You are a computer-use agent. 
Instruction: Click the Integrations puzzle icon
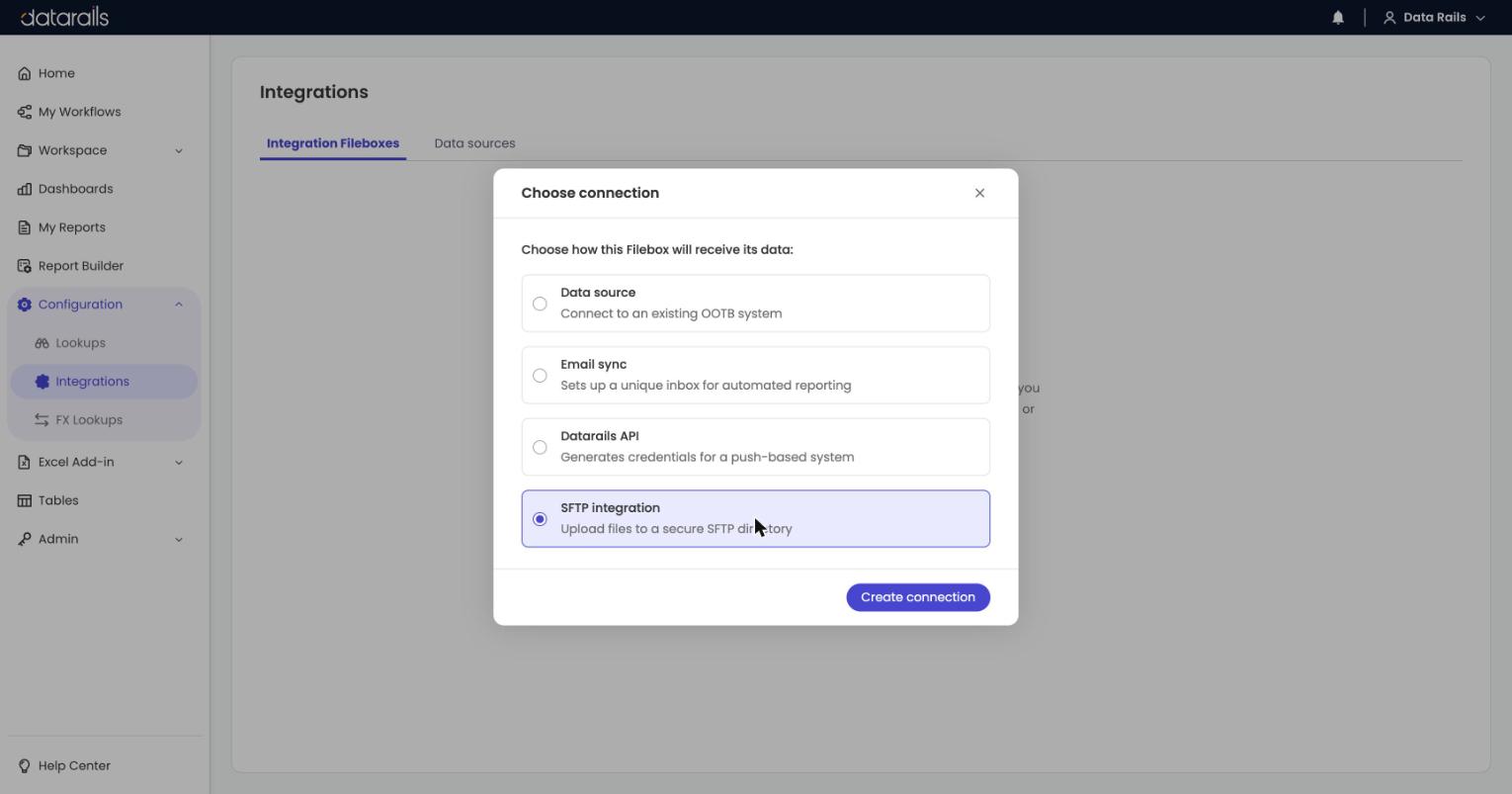[42, 382]
